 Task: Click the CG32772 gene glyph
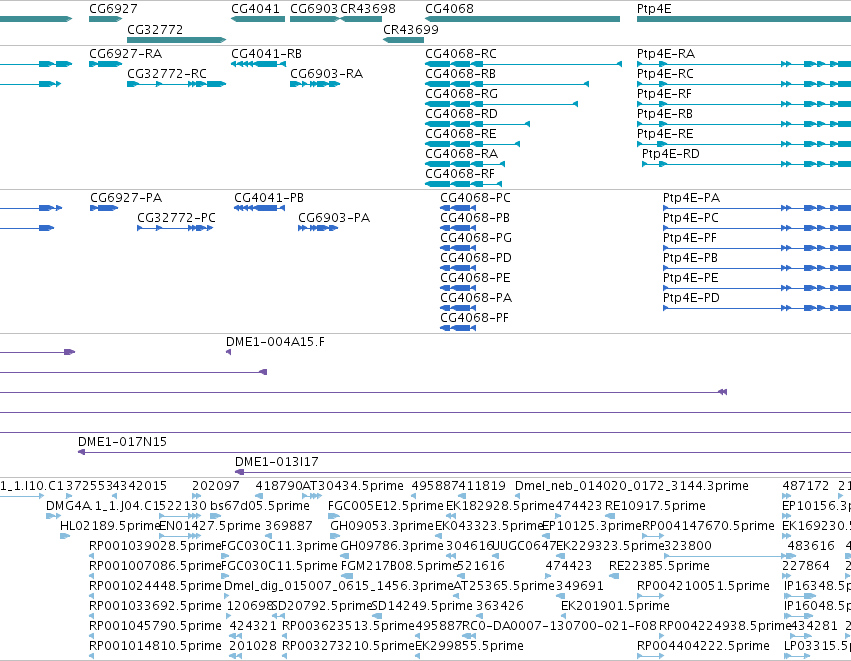176,40
